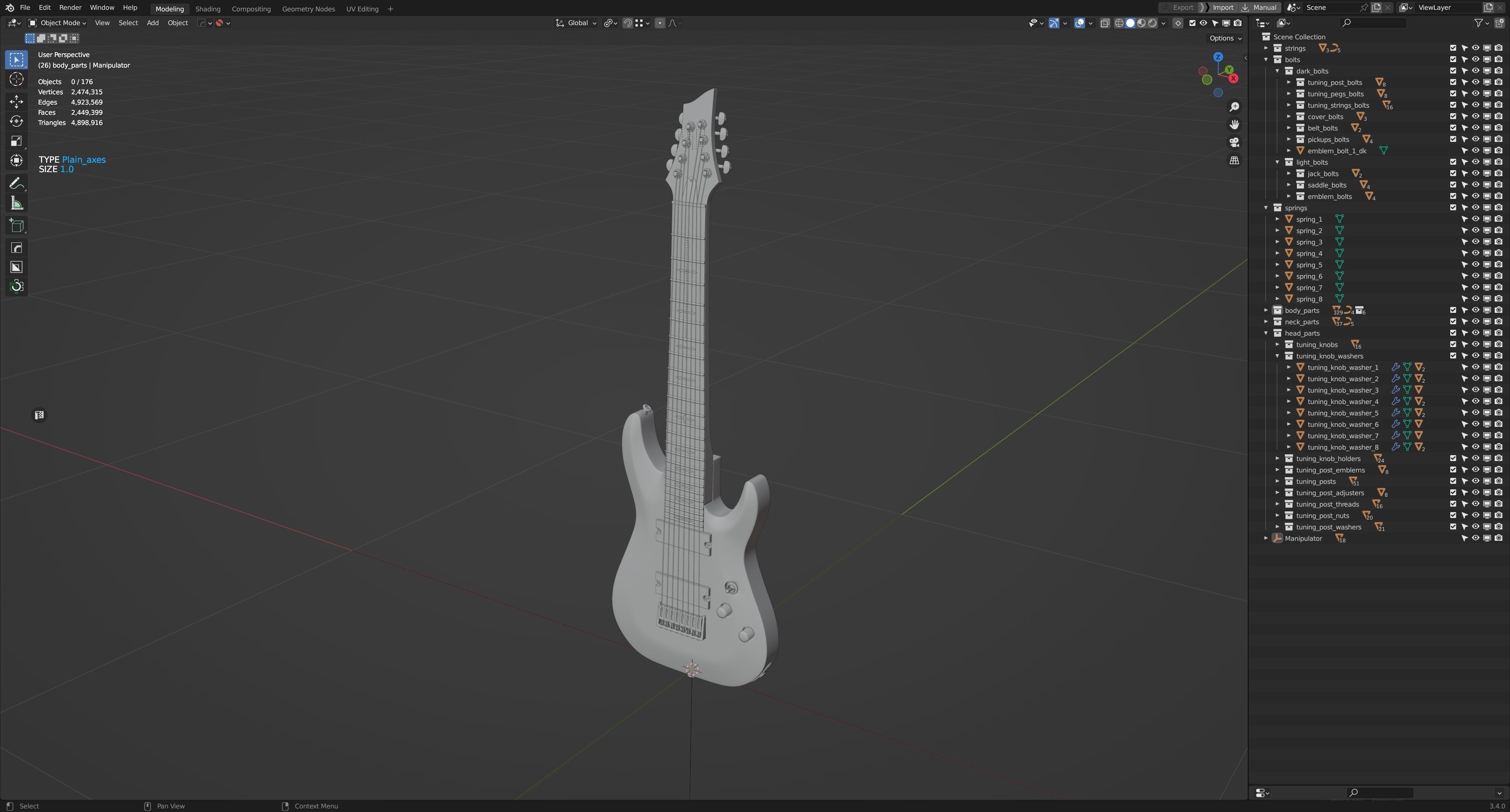Select tuning_knob_washer_4 in outliner
The image size is (1510, 812).
point(1342,401)
